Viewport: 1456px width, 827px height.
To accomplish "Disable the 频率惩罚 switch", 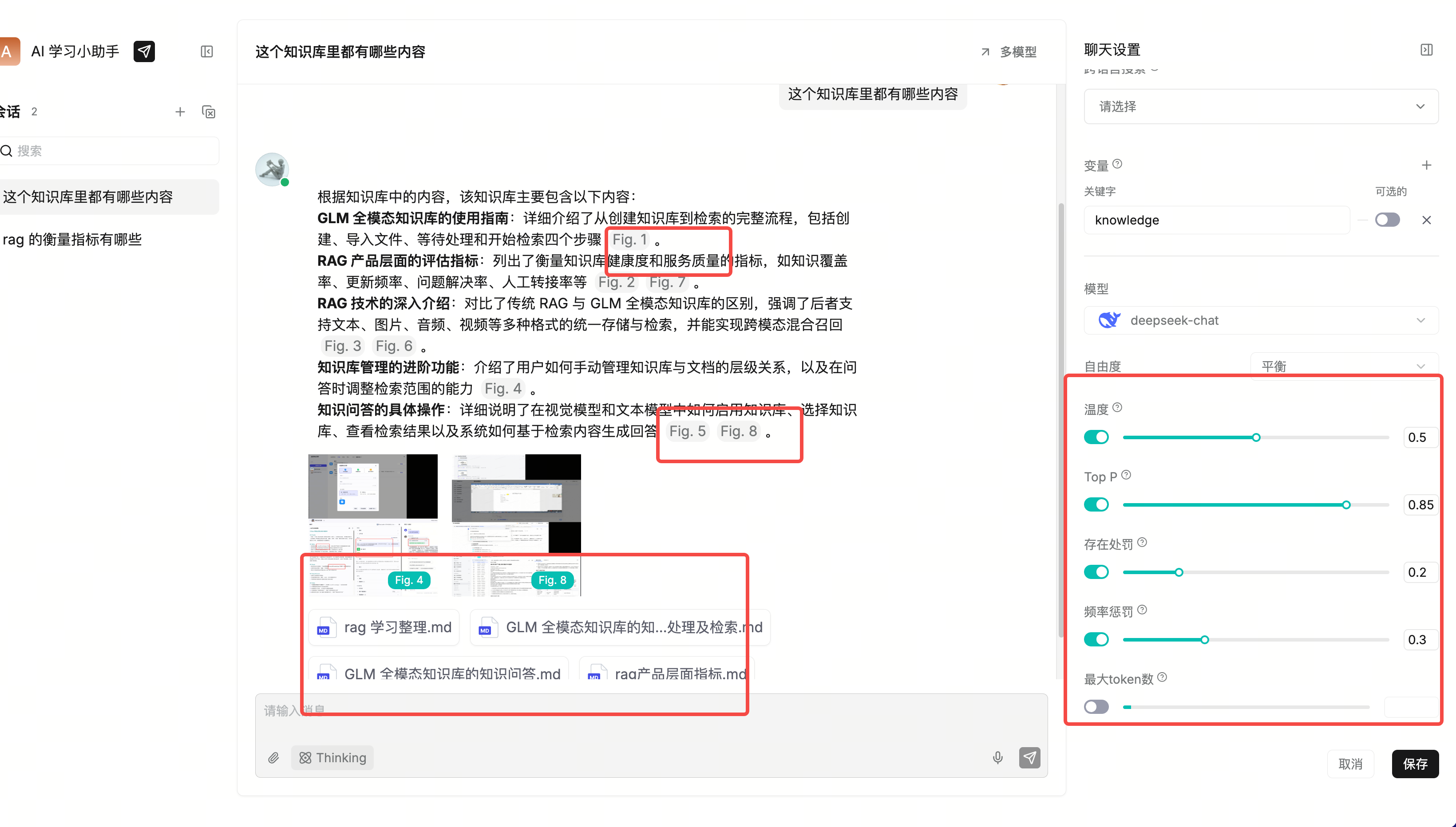I will coord(1096,640).
